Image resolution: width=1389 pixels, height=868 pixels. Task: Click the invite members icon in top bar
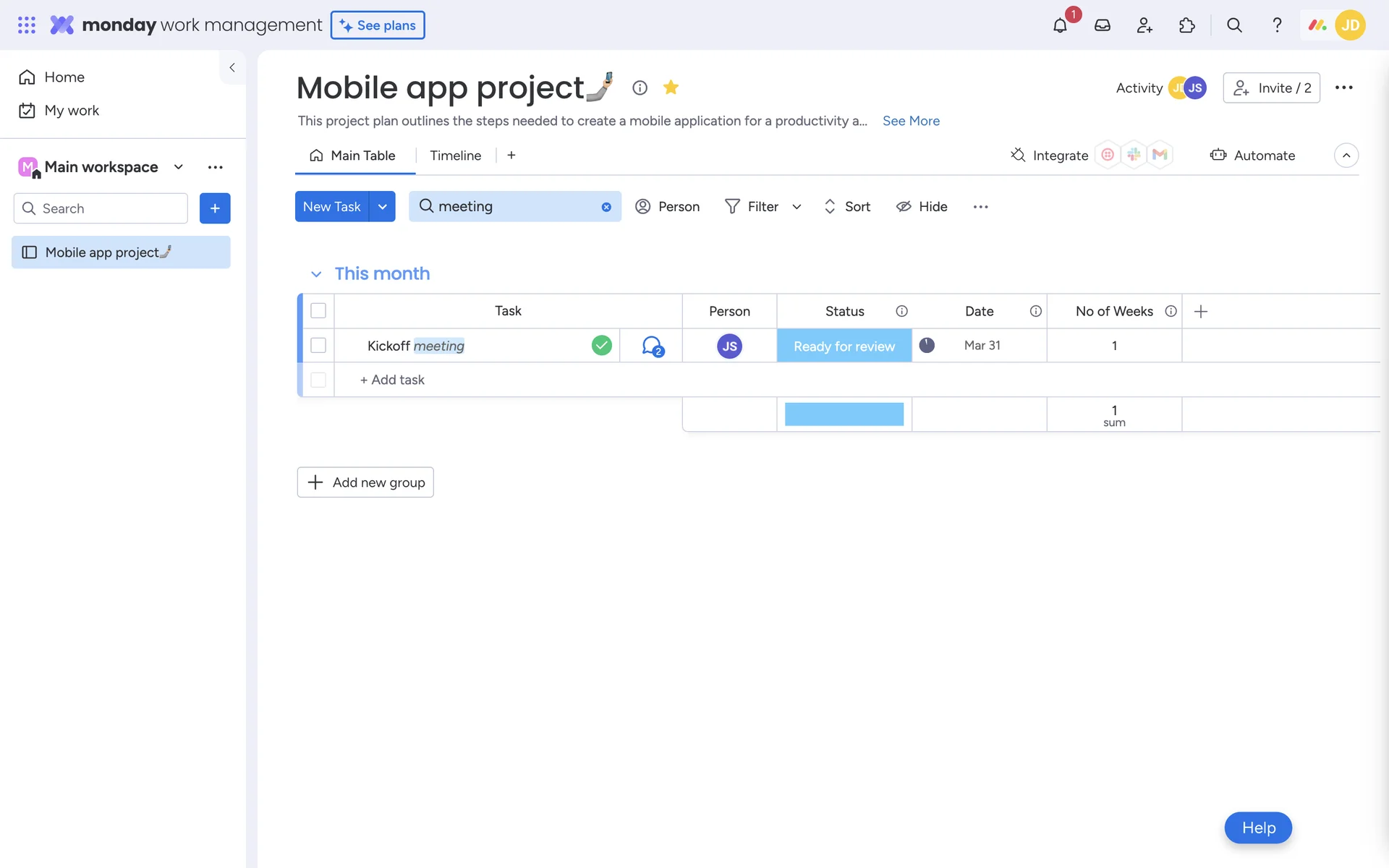click(1144, 25)
